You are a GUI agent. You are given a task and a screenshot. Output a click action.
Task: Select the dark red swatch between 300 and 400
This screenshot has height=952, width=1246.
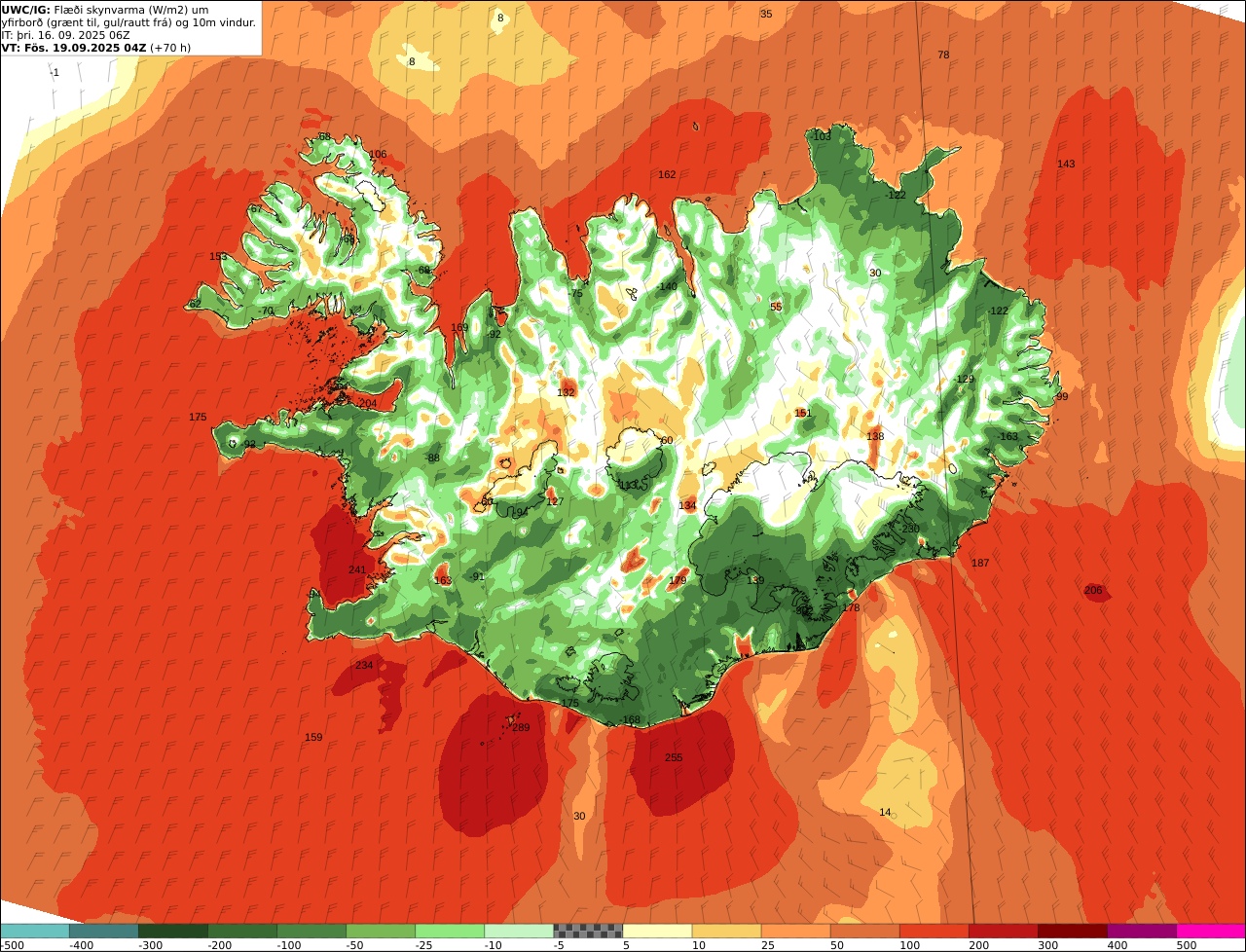[x=1073, y=931]
